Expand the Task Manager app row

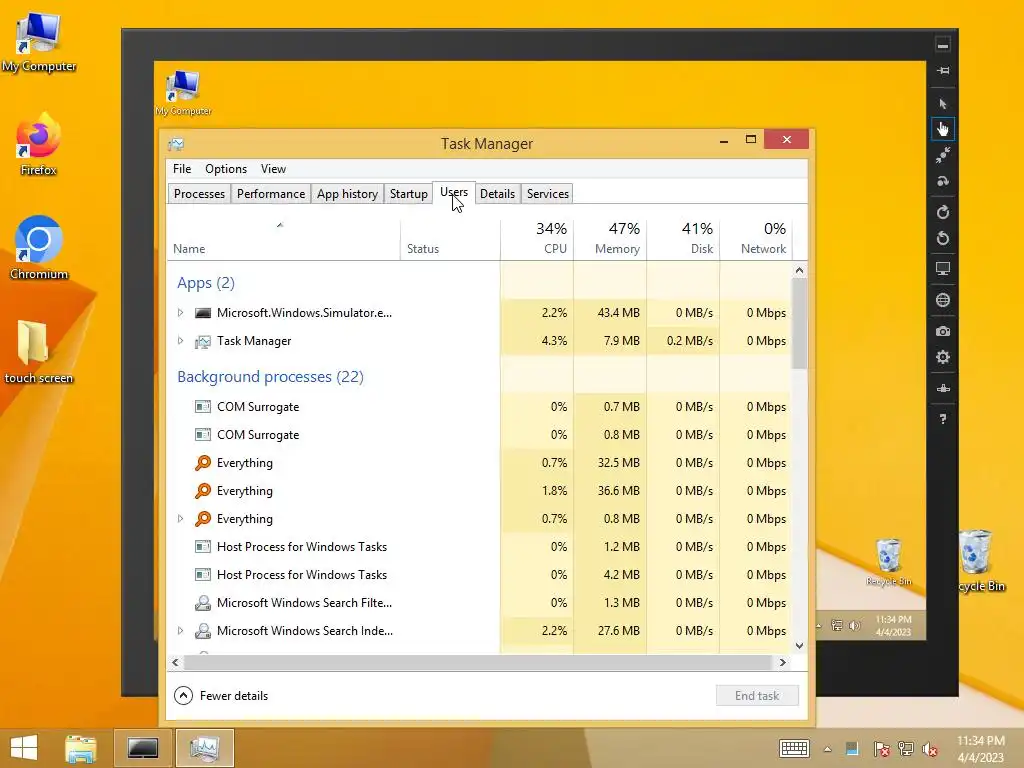coord(180,341)
